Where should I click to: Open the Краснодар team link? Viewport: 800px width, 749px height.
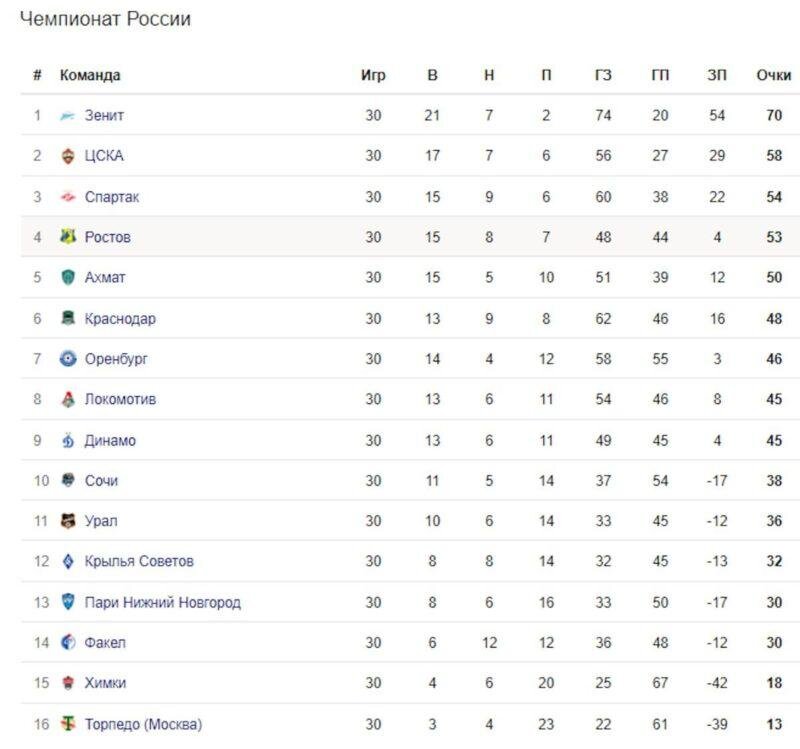[120, 318]
